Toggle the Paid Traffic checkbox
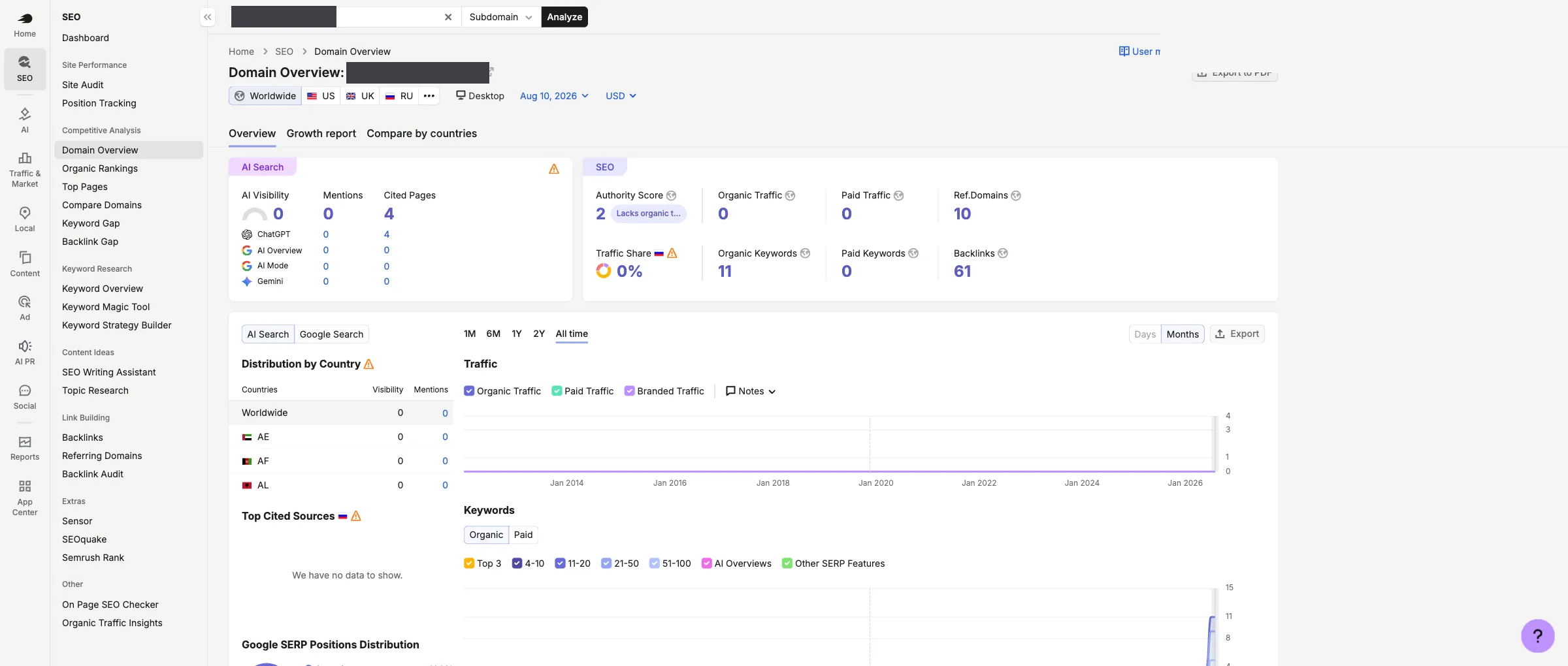This screenshot has height=666, width=1568. point(557,391)
